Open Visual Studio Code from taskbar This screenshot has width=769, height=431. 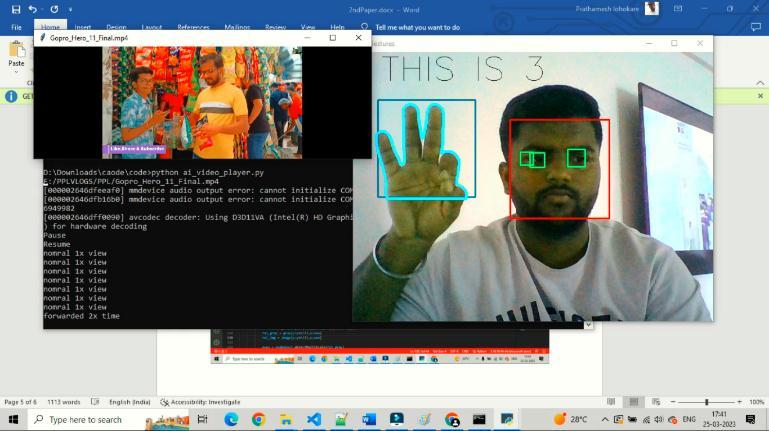click(x=314, y=419)
